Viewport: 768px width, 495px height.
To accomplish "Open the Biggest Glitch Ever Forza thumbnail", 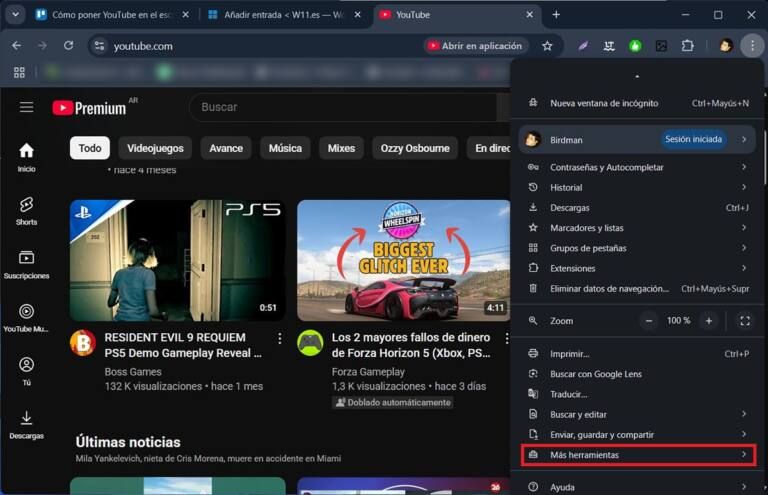I will [x=404, y=260].
